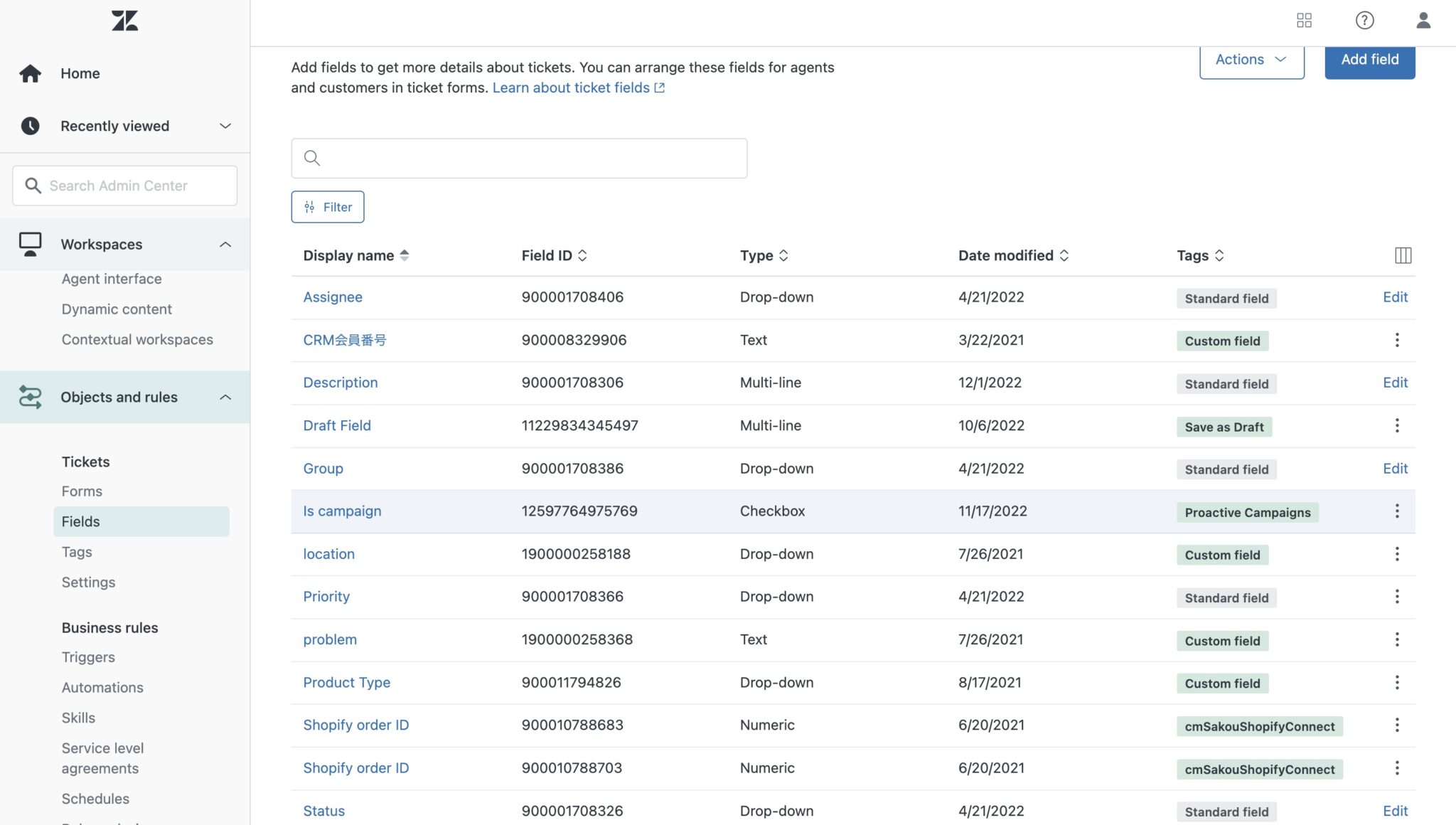Click the Filter icon button

[x=310, y=207]
